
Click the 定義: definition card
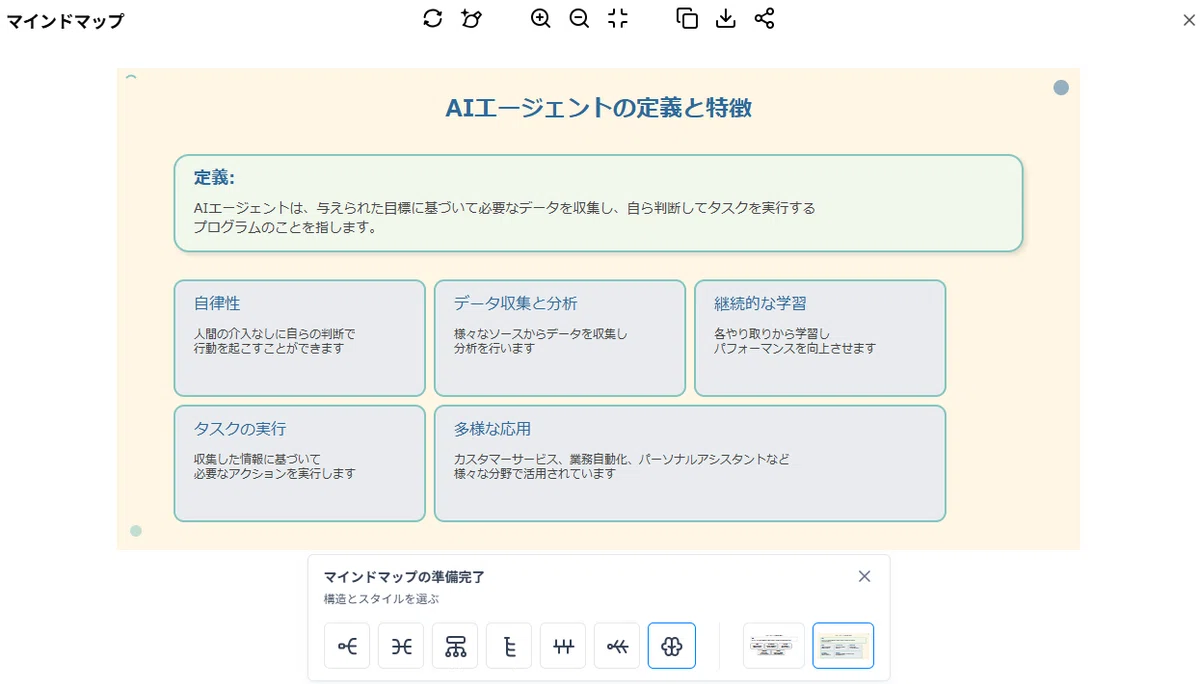coord(598,203)
